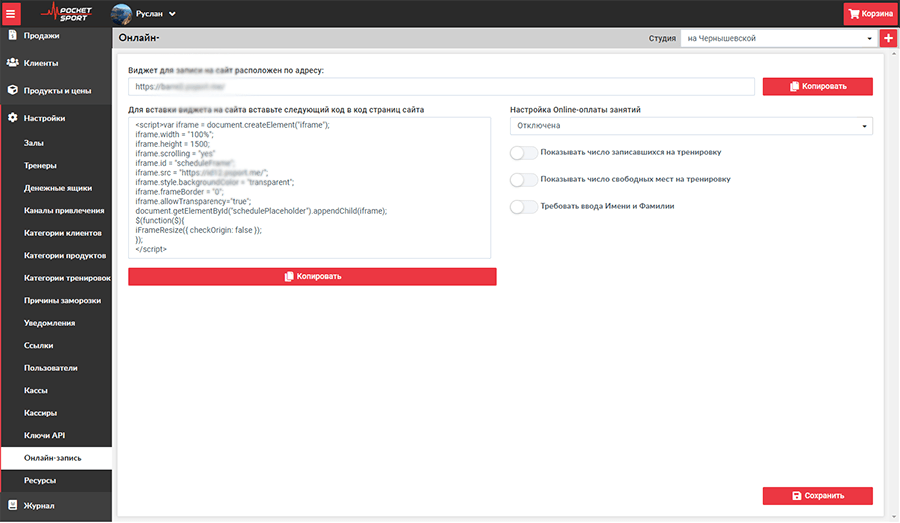Click the Продукты и цены box icon

13,90
